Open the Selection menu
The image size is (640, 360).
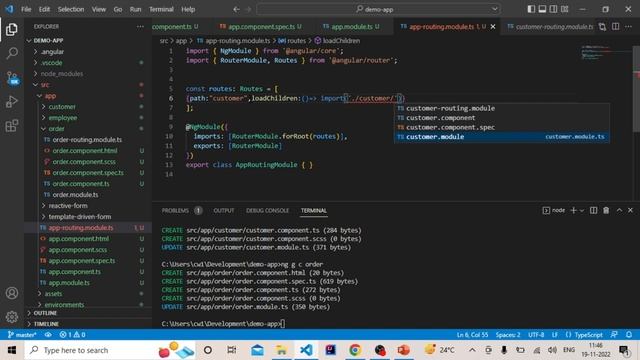click(71, 9)
